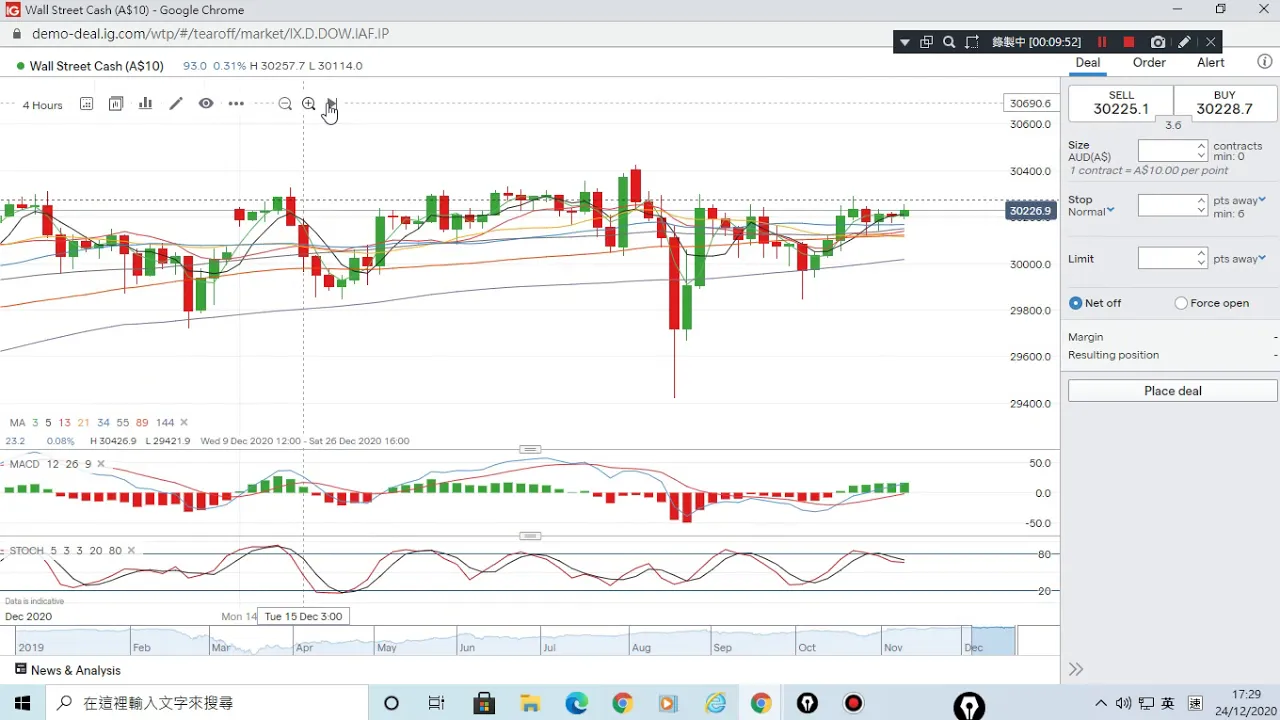This screenshot has height=720, width=1280.
Task: Switch to the Order tab
Action: [1149, 62]
